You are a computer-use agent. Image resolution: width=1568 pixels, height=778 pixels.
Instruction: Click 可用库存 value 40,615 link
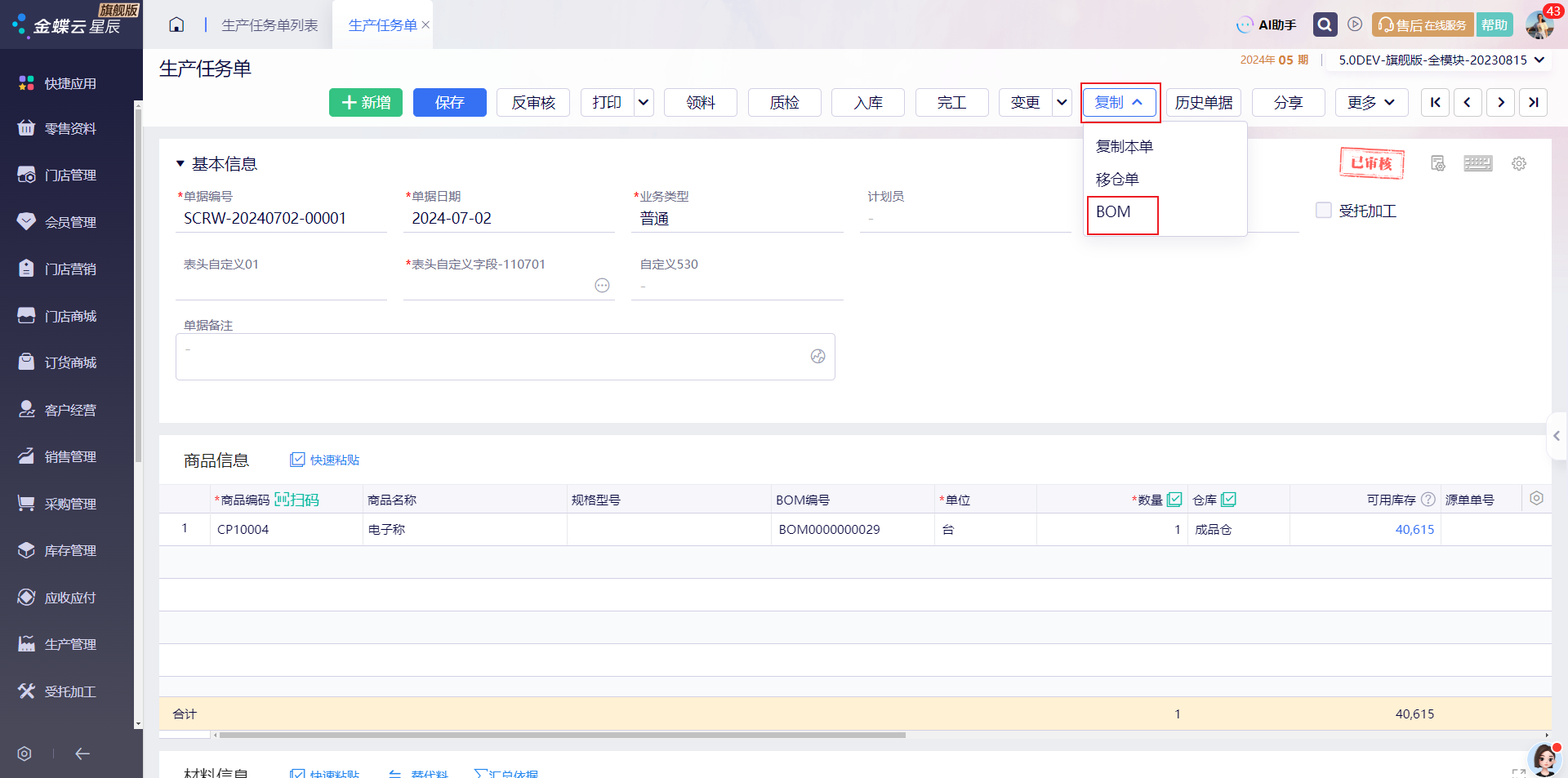(x=1414, y=529)
